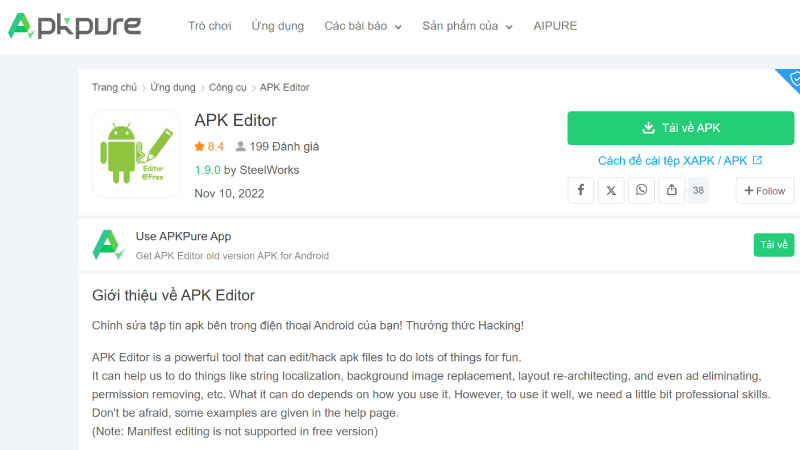Click the Follow button

765,190
